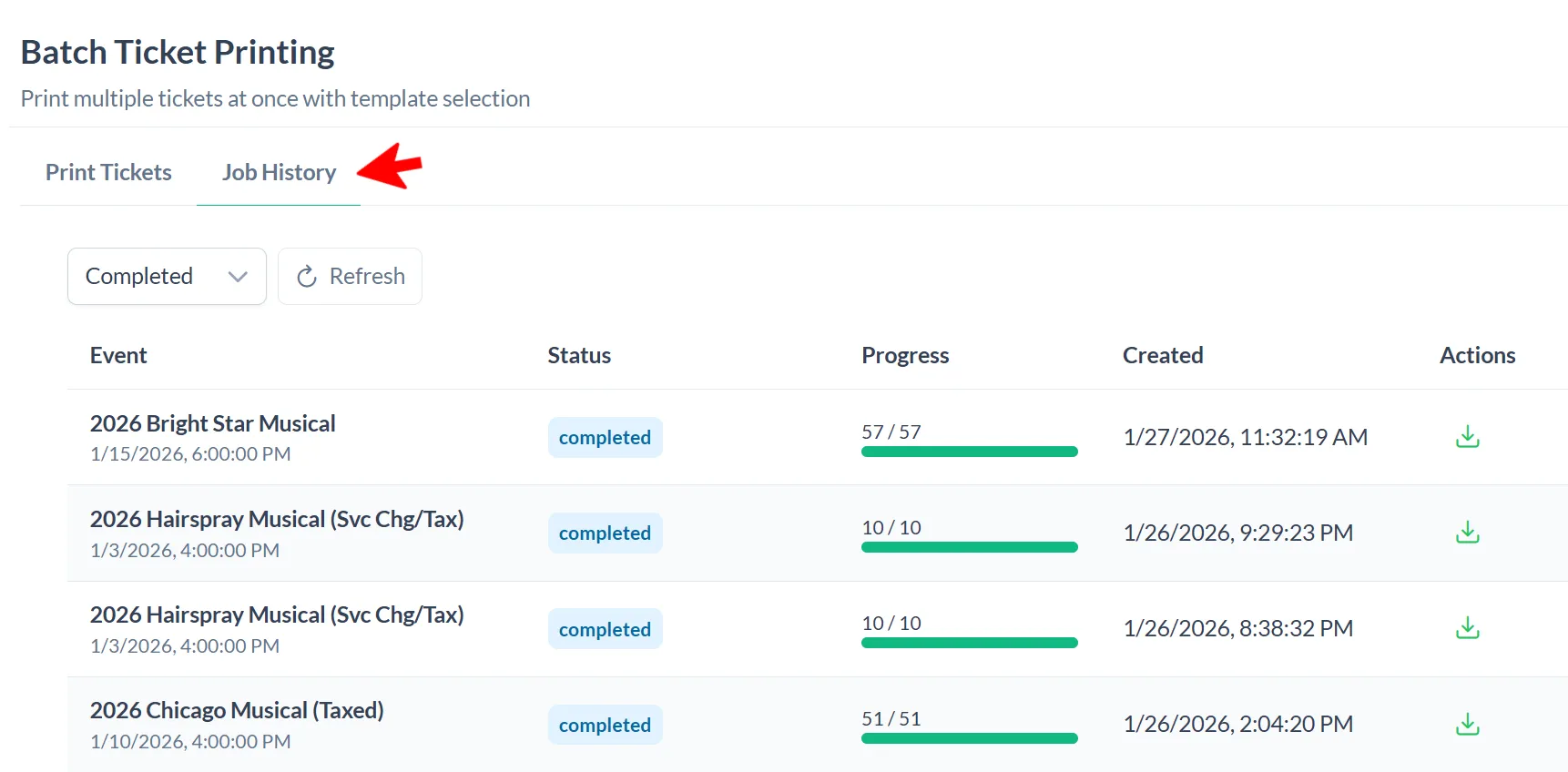
Task: Click completed badge for Bright Star Musical
Action: pos(605,437)
